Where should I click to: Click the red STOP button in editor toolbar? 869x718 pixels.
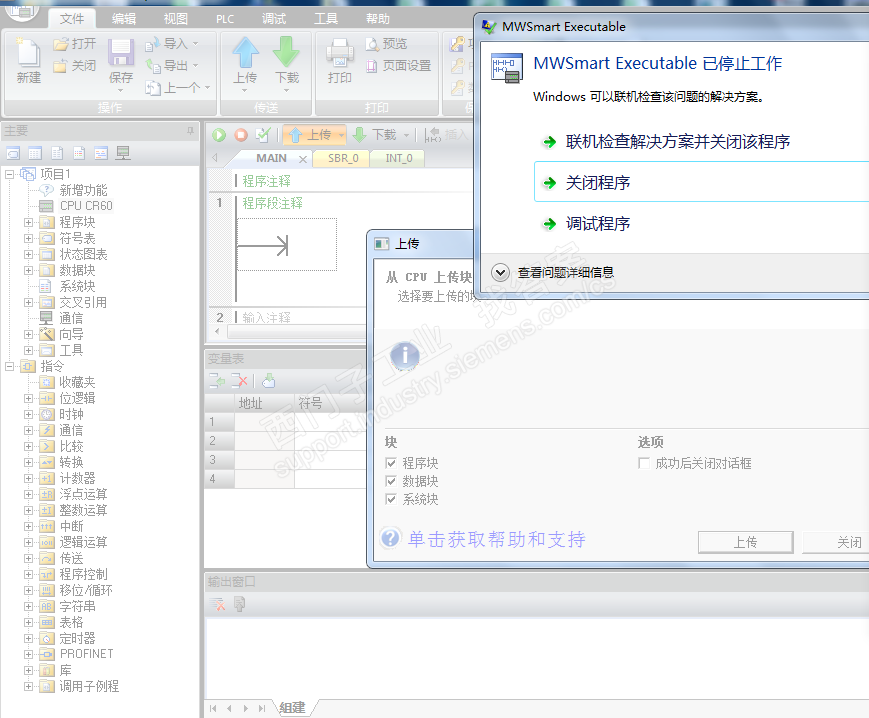coord(241,135)
